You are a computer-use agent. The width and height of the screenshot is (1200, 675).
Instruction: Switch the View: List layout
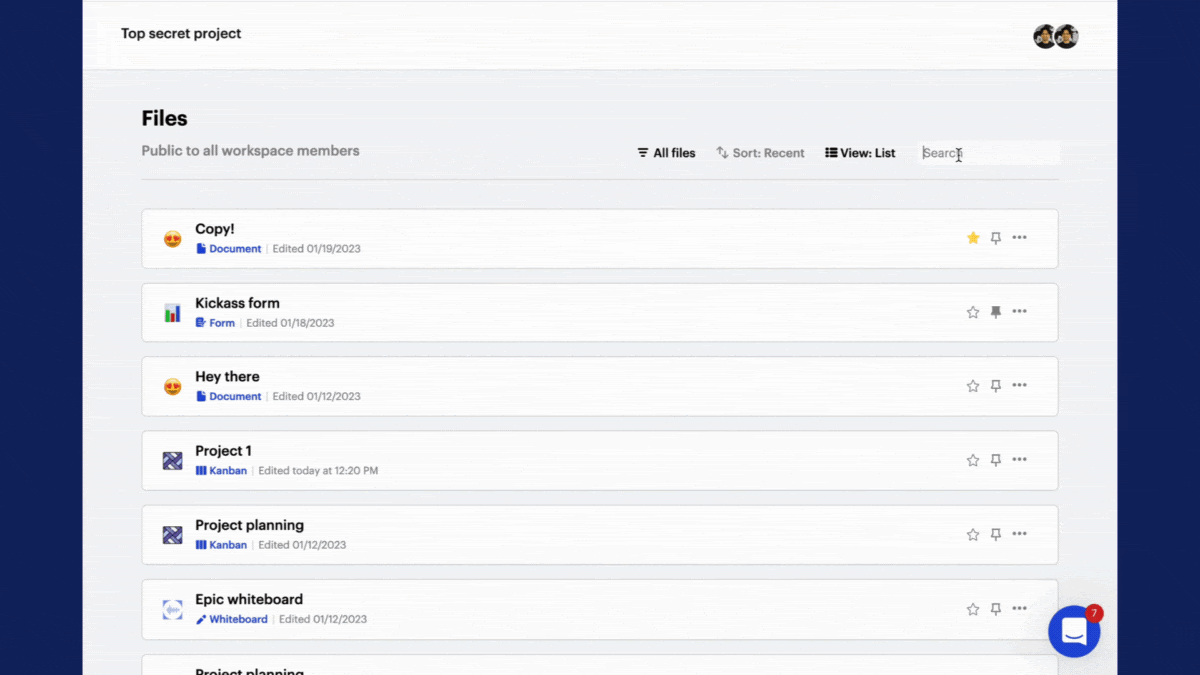point(860,153)
